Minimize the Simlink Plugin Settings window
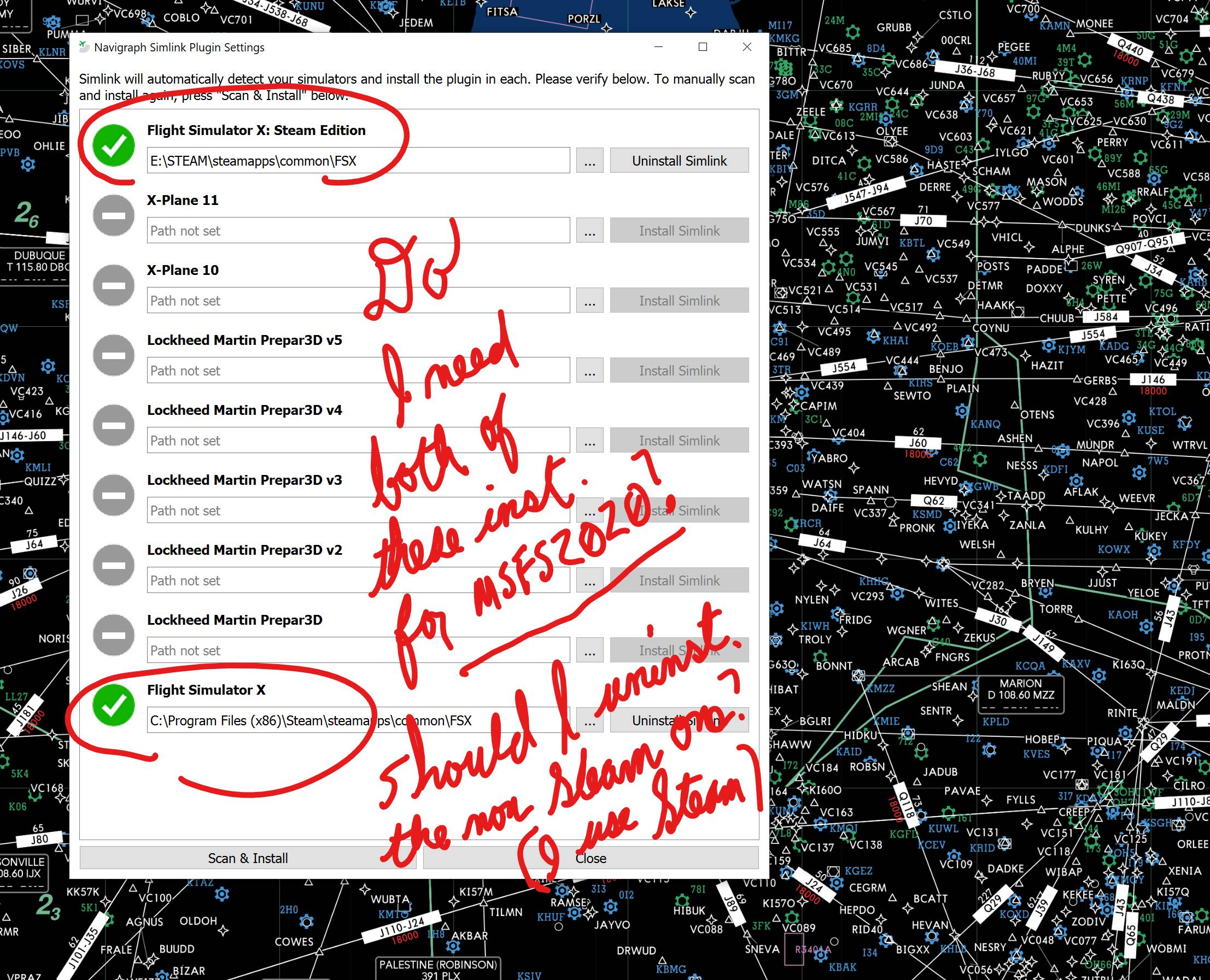Screen dimensions: 1210x980 pos(658,47)
